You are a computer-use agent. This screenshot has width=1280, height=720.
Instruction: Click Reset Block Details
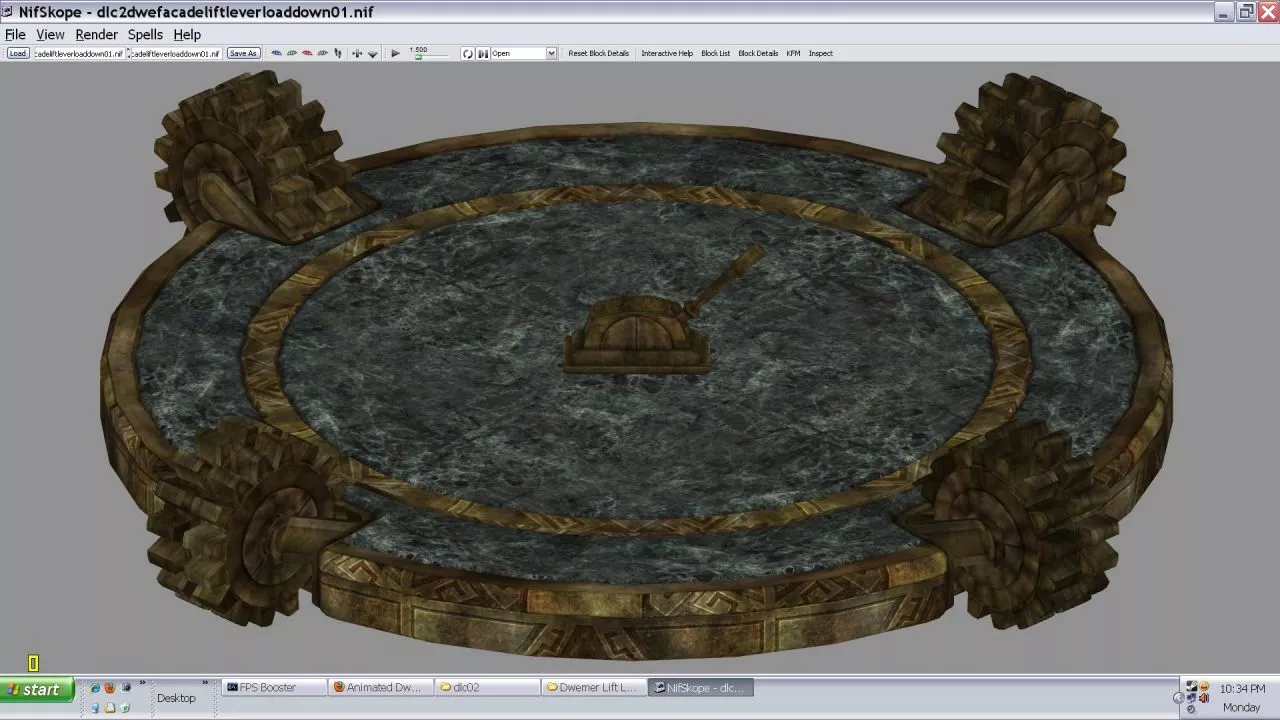point(599,53)
